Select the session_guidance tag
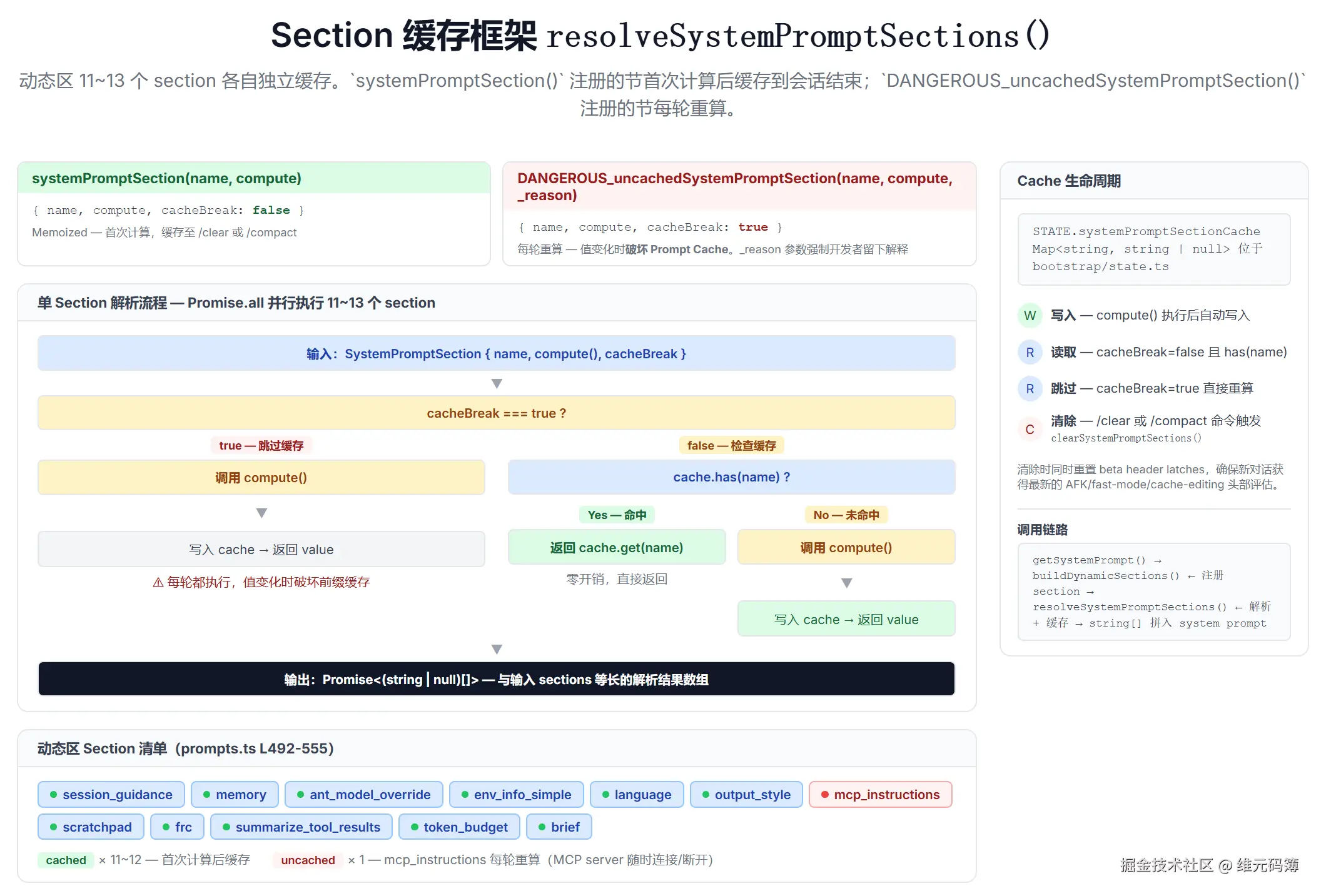 coord(111,795)
